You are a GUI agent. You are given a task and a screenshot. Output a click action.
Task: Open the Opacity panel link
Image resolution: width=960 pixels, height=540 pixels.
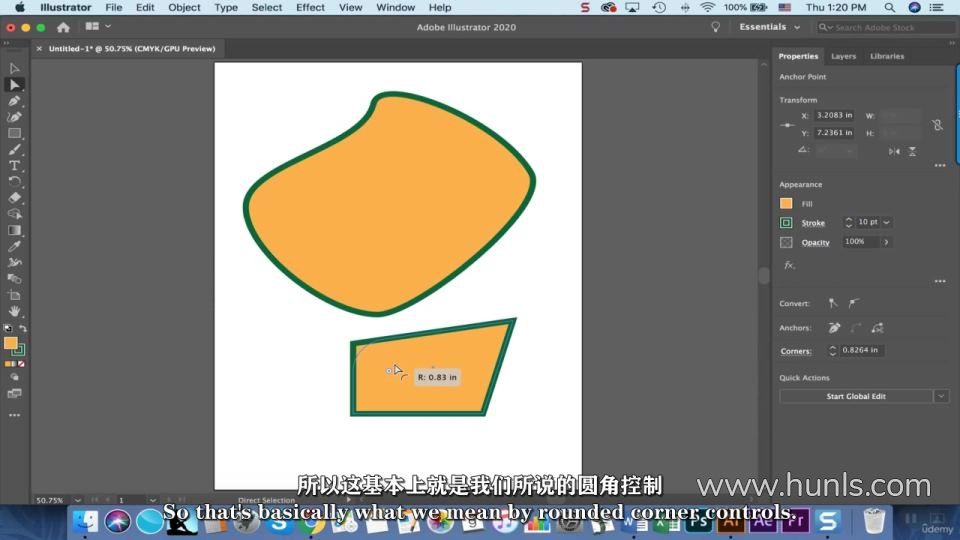(x=815, y=242)
